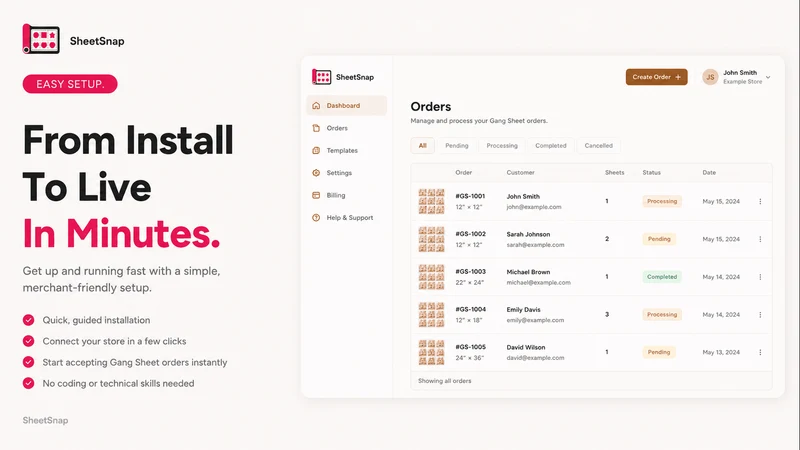Image resolution: width=800 pixels, height=450 pixels.
Task: Go to Templates in sidebar
Action: (342, 151)
